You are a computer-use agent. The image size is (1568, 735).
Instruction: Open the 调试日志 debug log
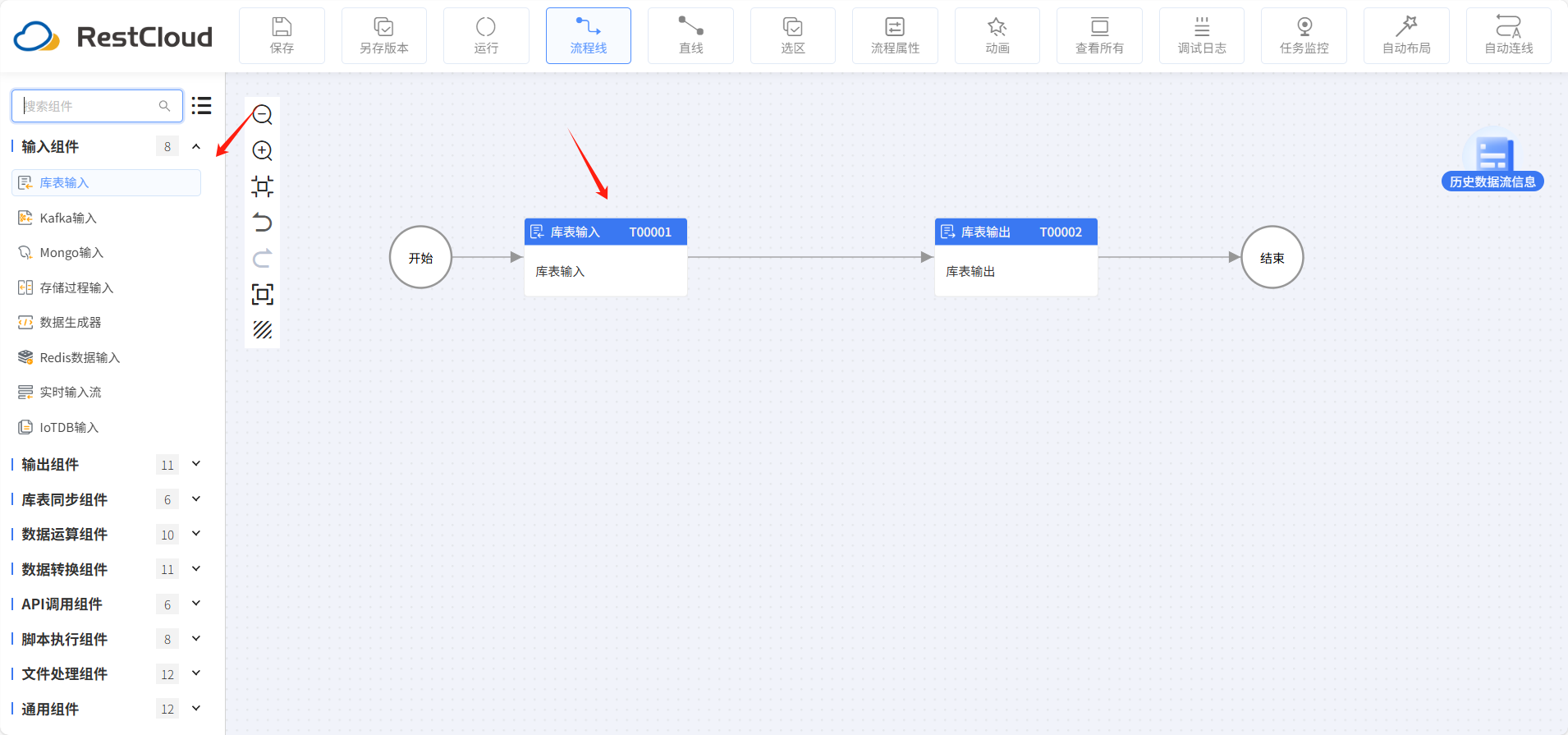[1202, 36]
